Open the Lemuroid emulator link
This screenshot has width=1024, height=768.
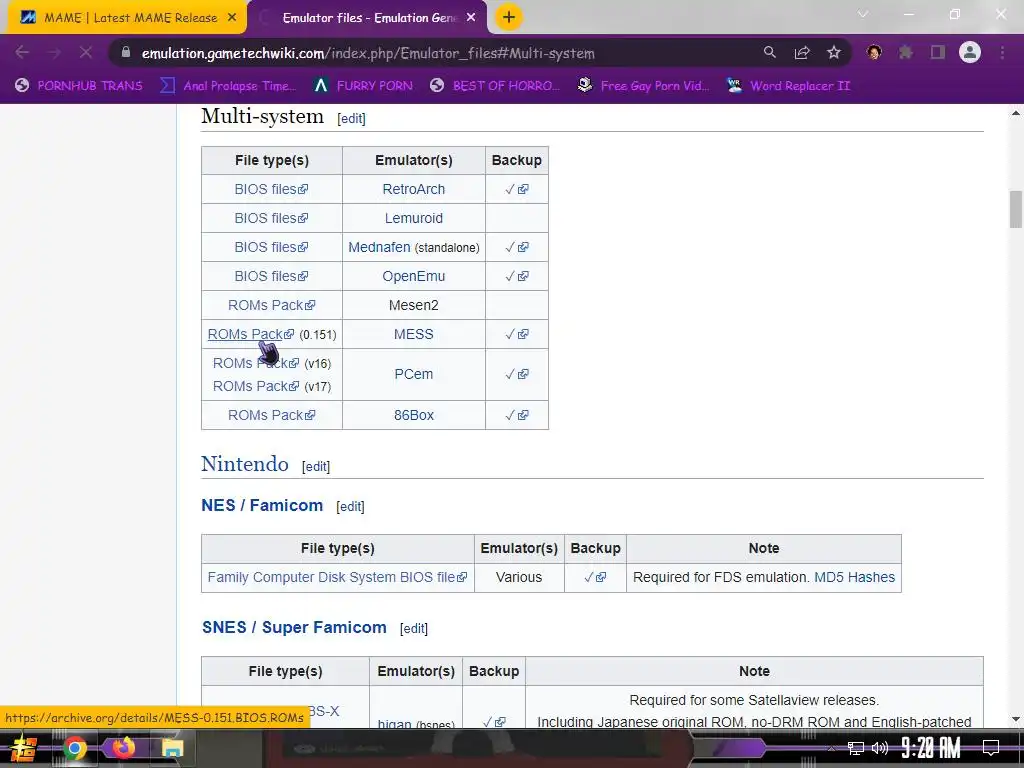(413, 218)
